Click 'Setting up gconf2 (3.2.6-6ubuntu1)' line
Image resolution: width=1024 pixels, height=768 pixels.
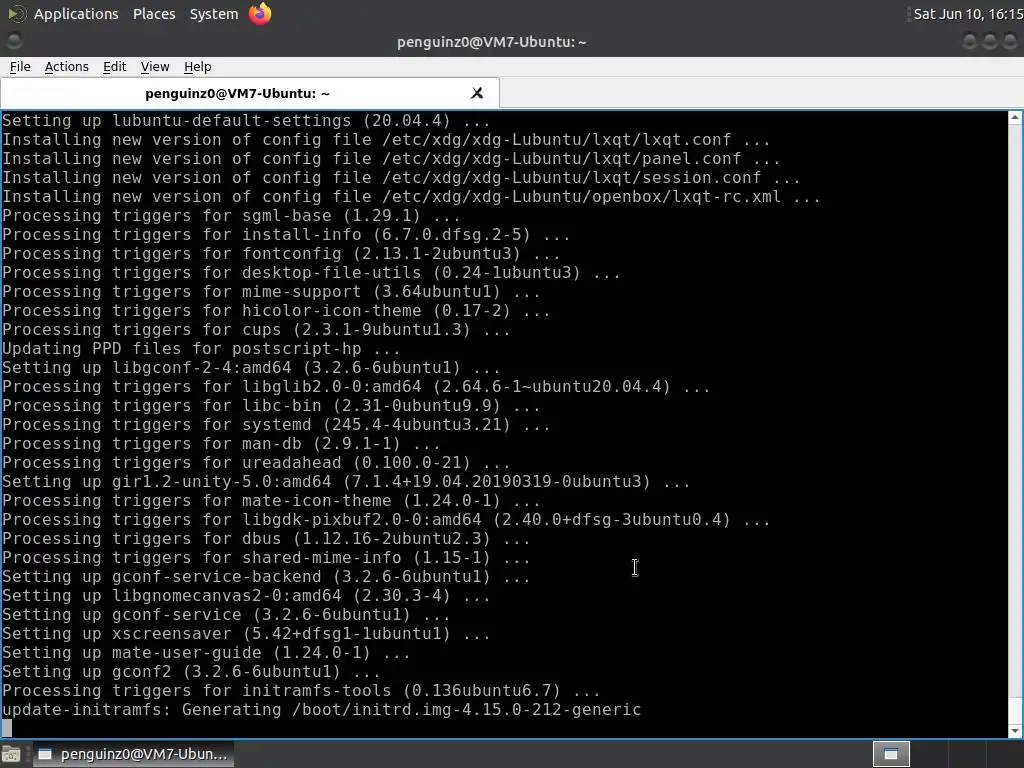click(191, 671)
